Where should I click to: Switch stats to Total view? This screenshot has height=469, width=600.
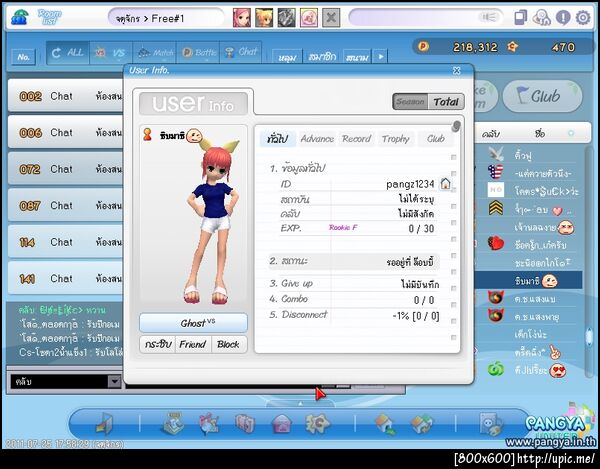446,102
